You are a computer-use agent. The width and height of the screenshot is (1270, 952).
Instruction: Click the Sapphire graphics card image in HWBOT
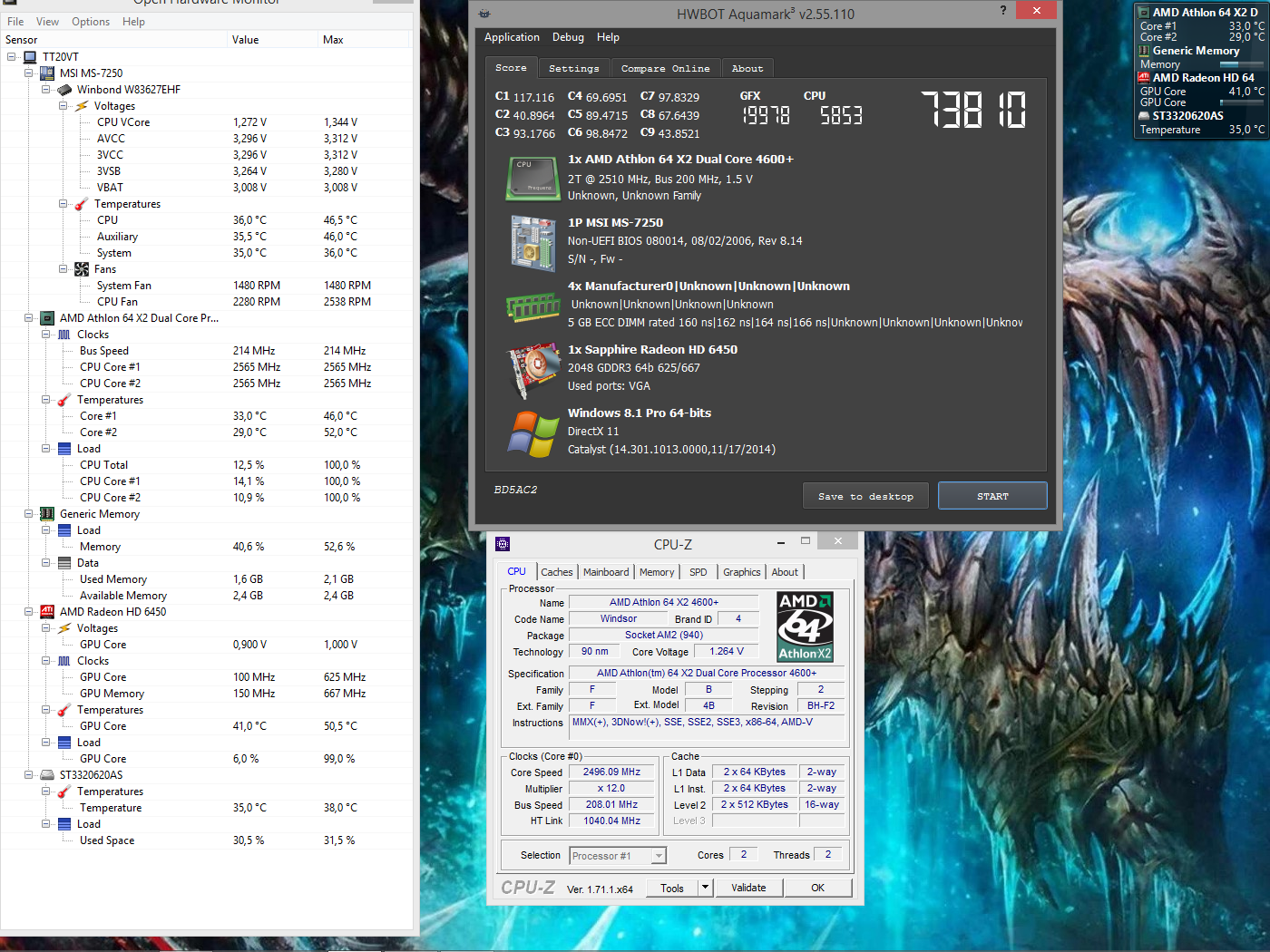[x=533, y=370]
